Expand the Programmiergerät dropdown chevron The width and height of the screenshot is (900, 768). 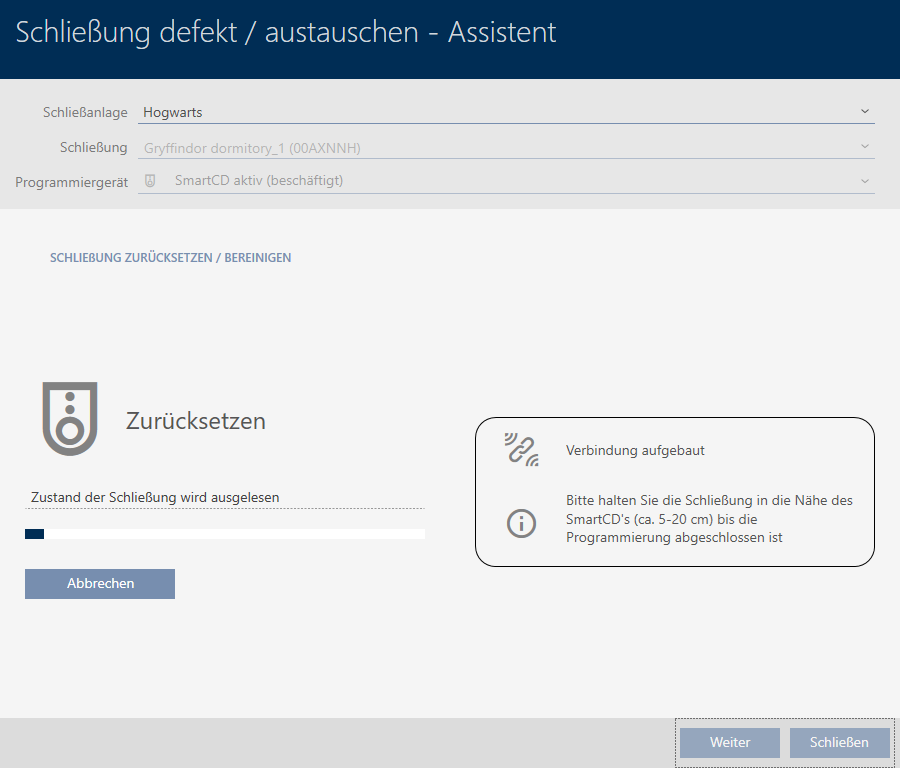[865, 181]
